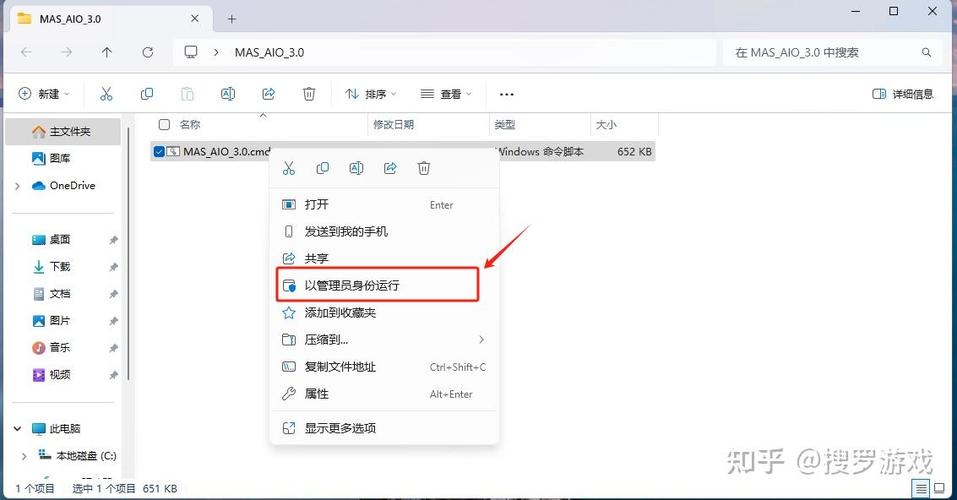This screenshot has width=957, height=500.
Task: Expand the 压缩到... submenu
Action: click(x=482, y=339)
